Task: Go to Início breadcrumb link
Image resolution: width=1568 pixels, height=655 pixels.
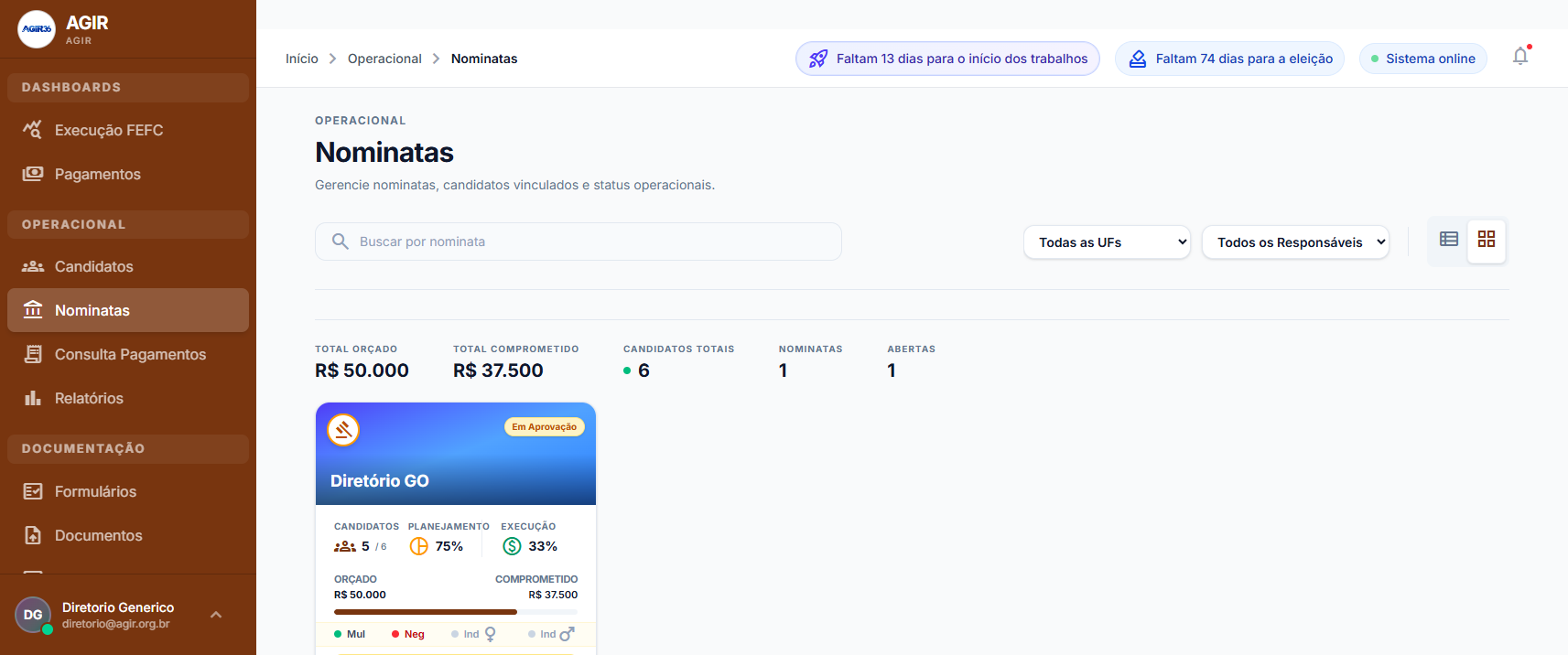Action: coord(302,59)
